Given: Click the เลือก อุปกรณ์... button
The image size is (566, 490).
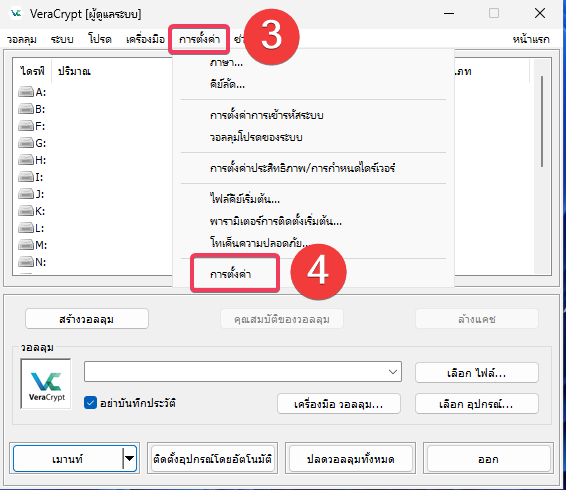Looking at the screenshot, I should pos(476,404).
